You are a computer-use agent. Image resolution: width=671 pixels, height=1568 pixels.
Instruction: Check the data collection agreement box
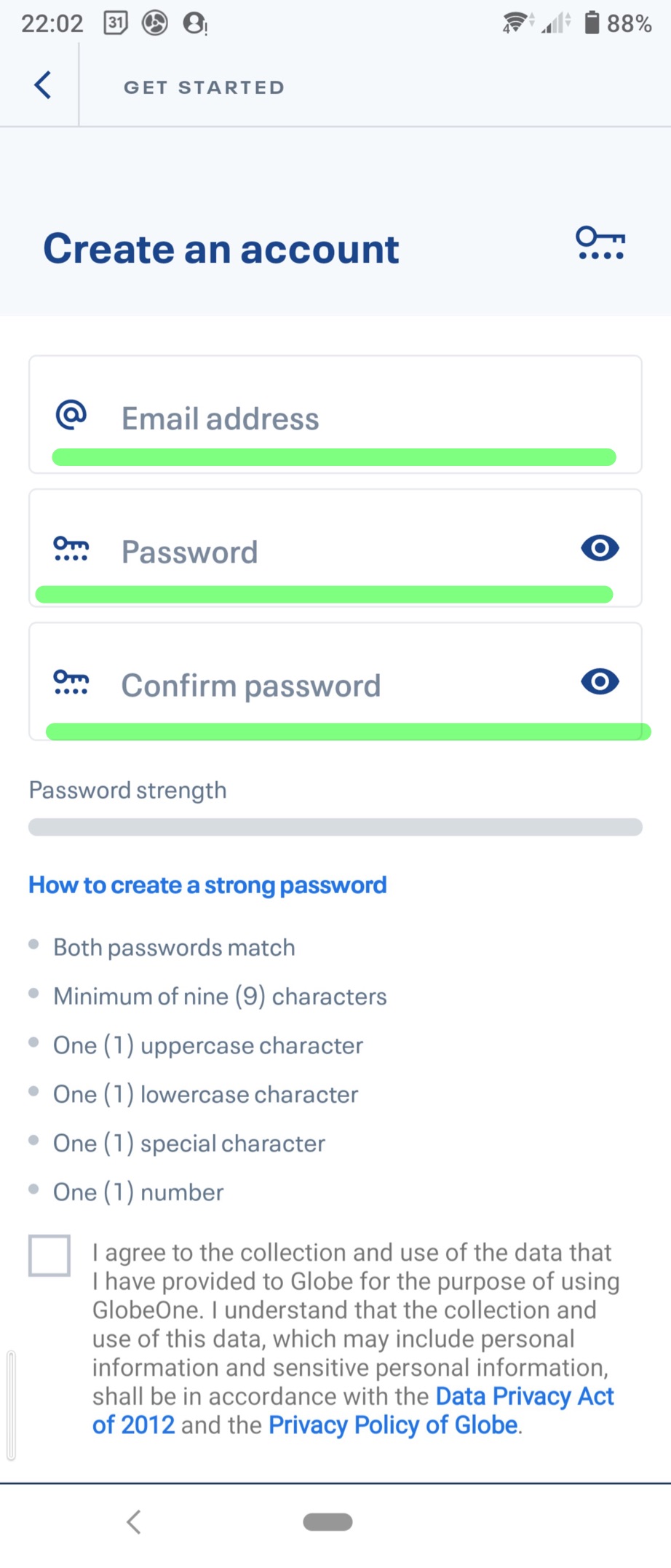pos(49,1256)
